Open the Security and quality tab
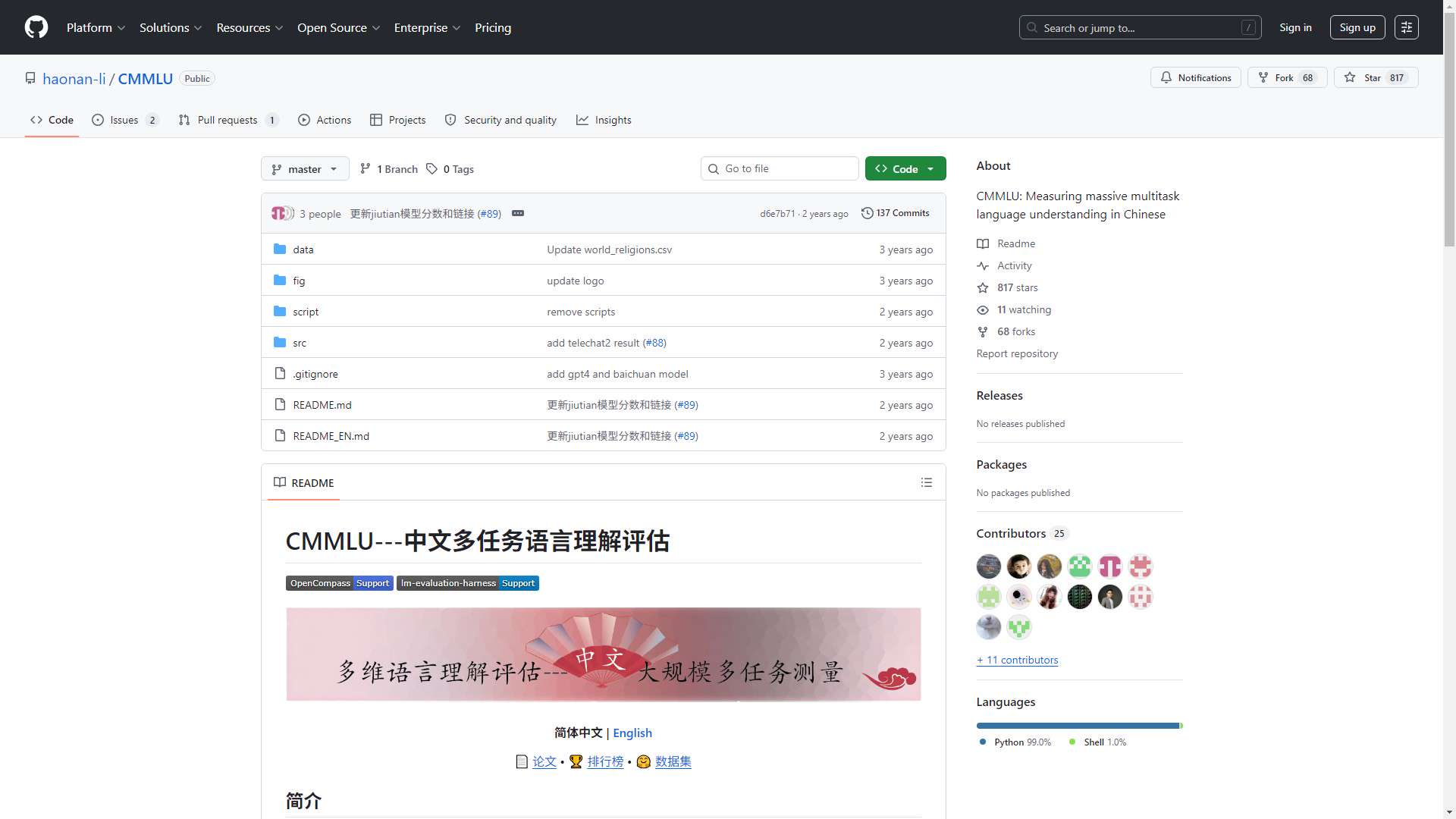1456x819 pixels. [500, 120]
